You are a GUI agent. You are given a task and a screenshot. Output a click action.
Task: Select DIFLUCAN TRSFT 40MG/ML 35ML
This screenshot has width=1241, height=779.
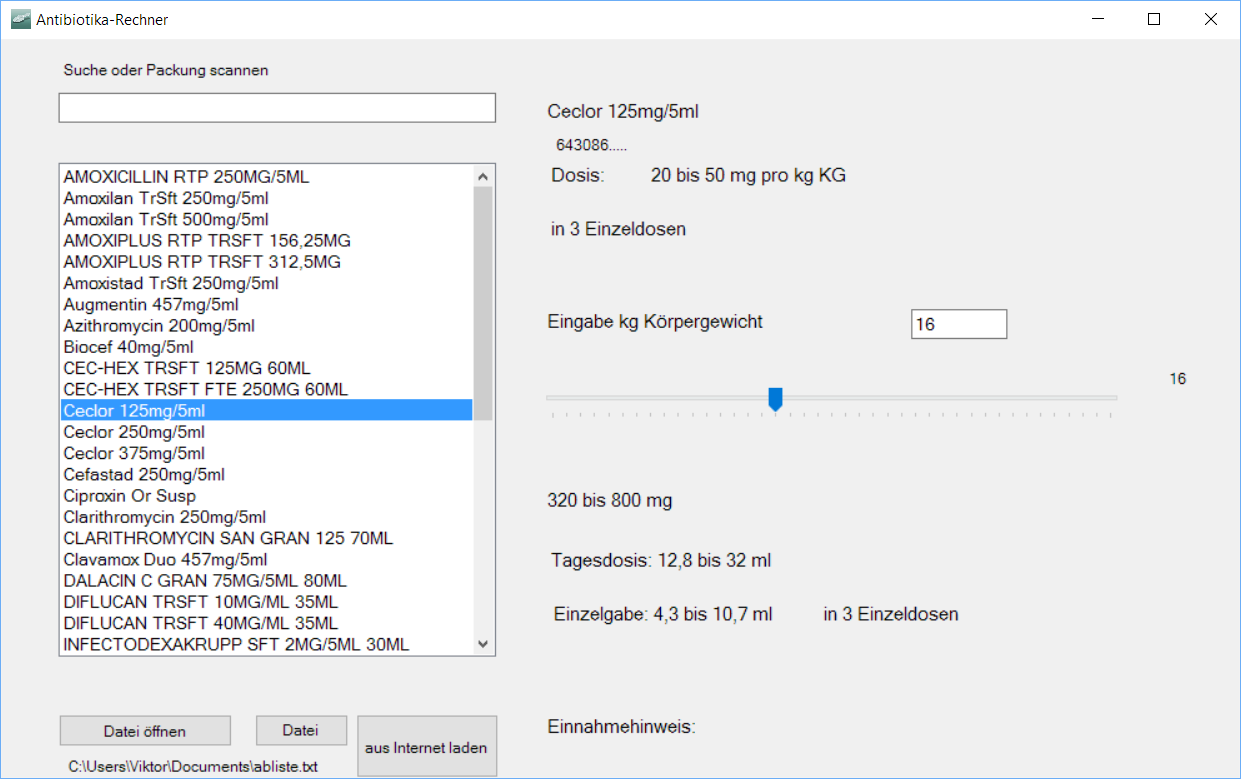pyautogui.click(x=266, y=623)
